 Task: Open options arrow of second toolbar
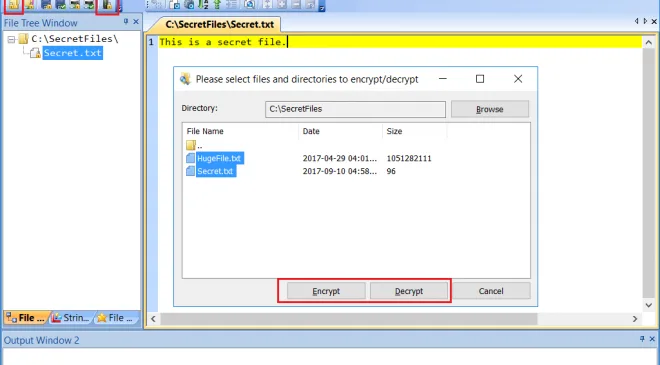click(x=322, y=7)
